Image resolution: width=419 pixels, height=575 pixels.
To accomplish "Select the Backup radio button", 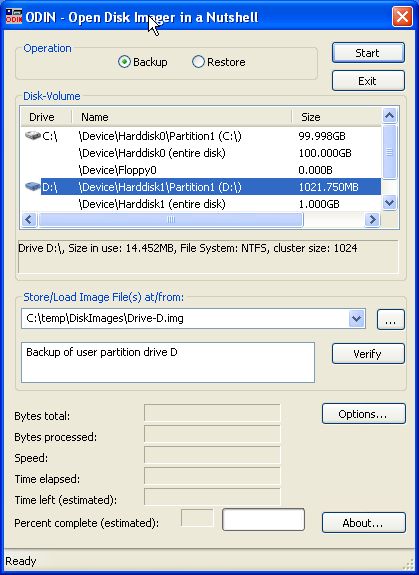I will pos(124,62).
